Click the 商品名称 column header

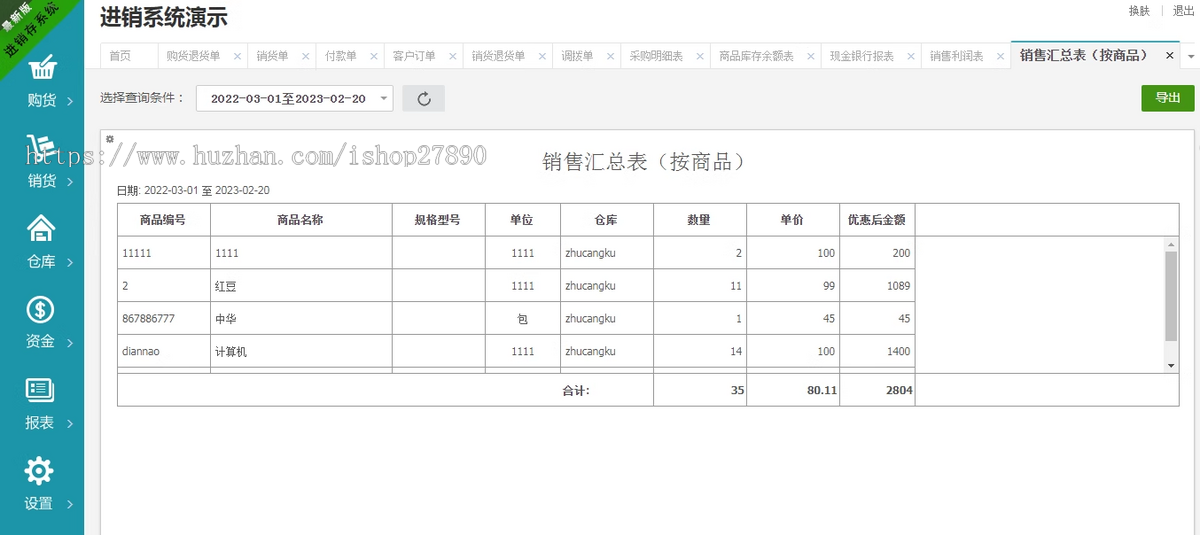pos(301,220)
